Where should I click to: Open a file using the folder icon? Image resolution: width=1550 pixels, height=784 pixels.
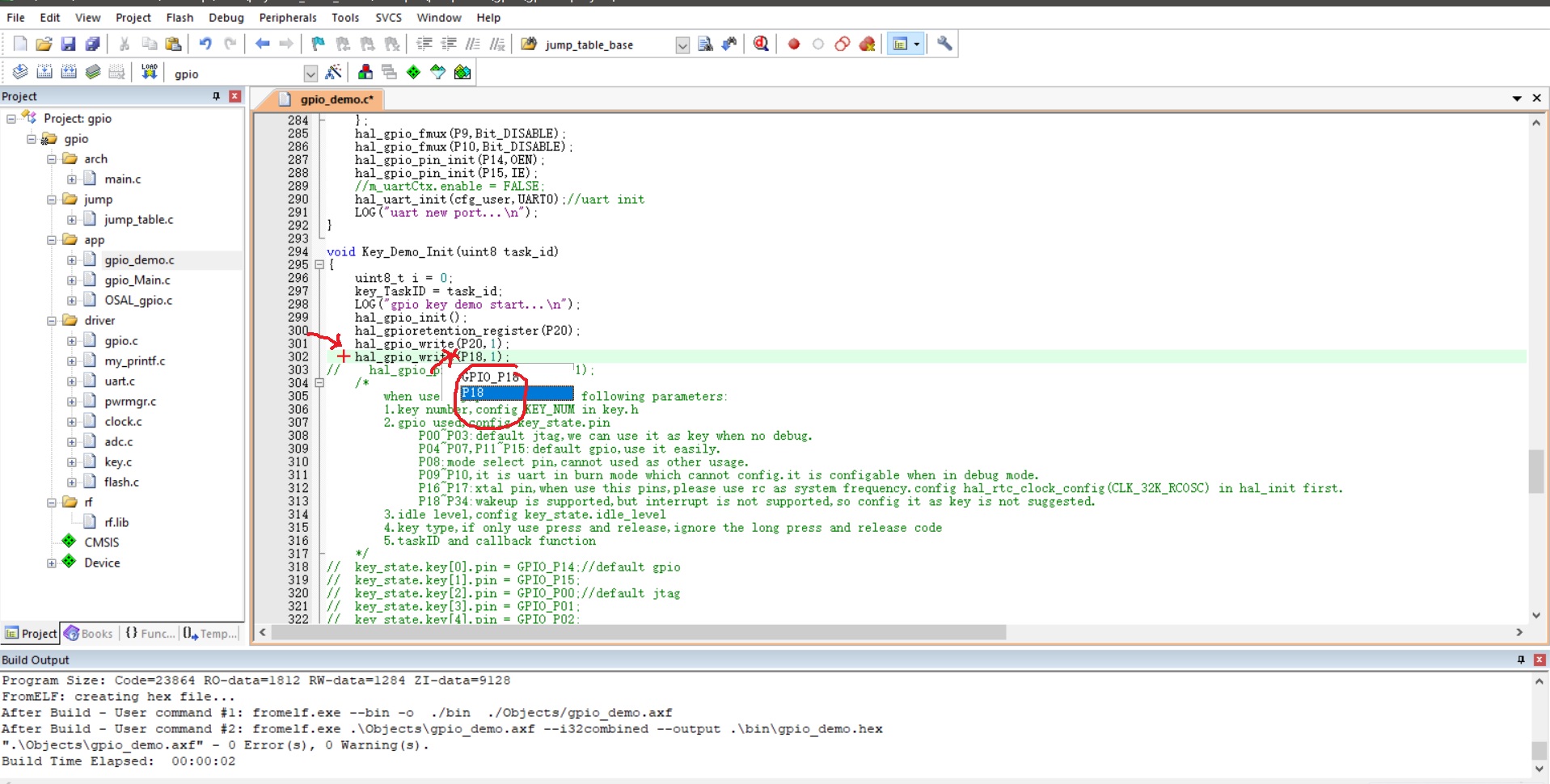coord(44,44)
